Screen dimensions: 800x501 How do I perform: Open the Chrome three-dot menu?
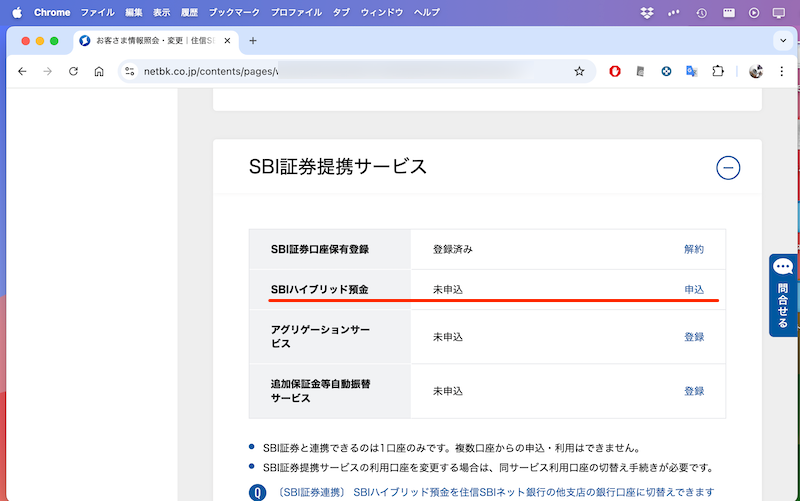(x=782, y=72)
